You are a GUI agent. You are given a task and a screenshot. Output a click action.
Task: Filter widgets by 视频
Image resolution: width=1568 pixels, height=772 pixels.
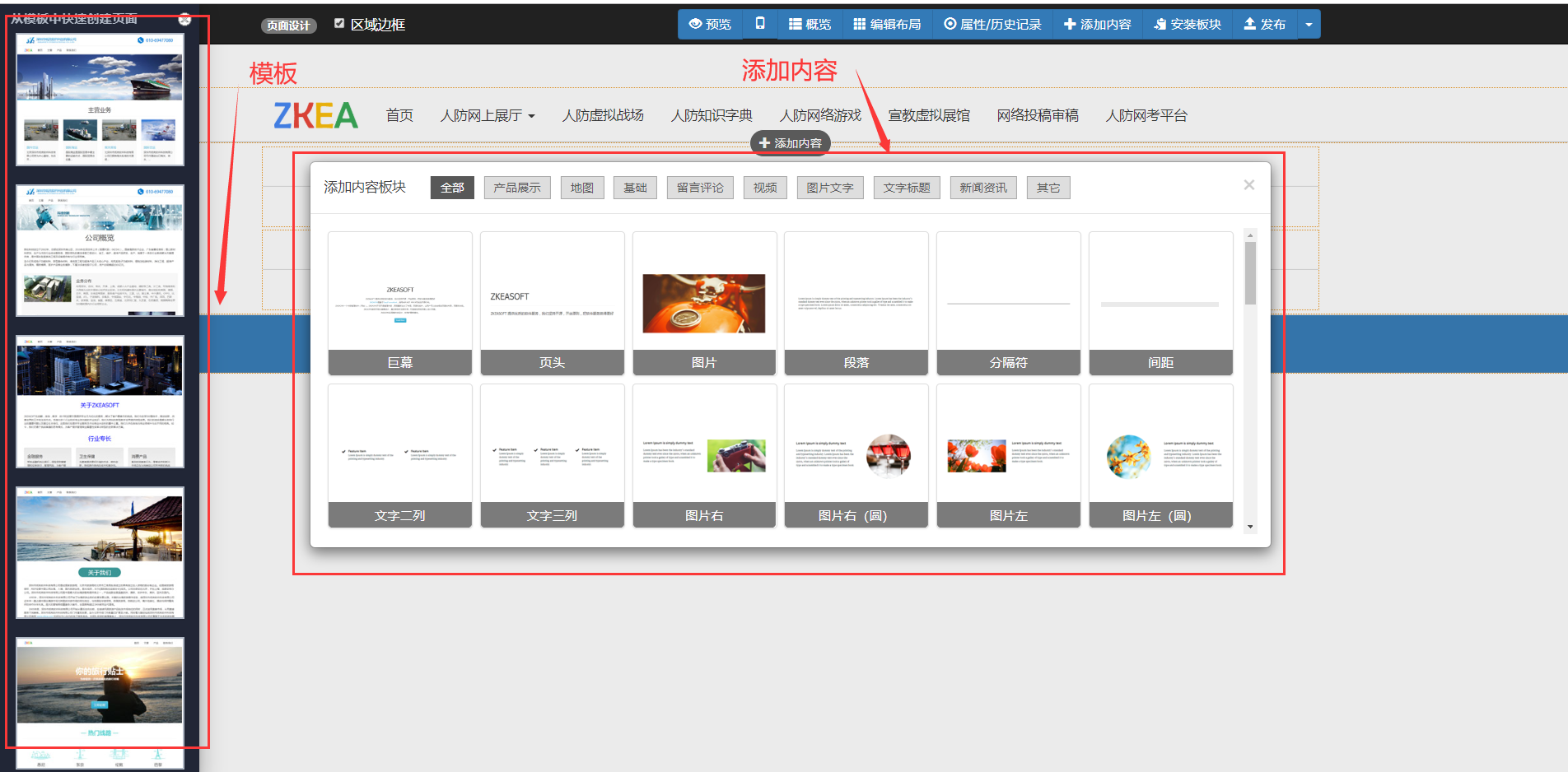765,188
